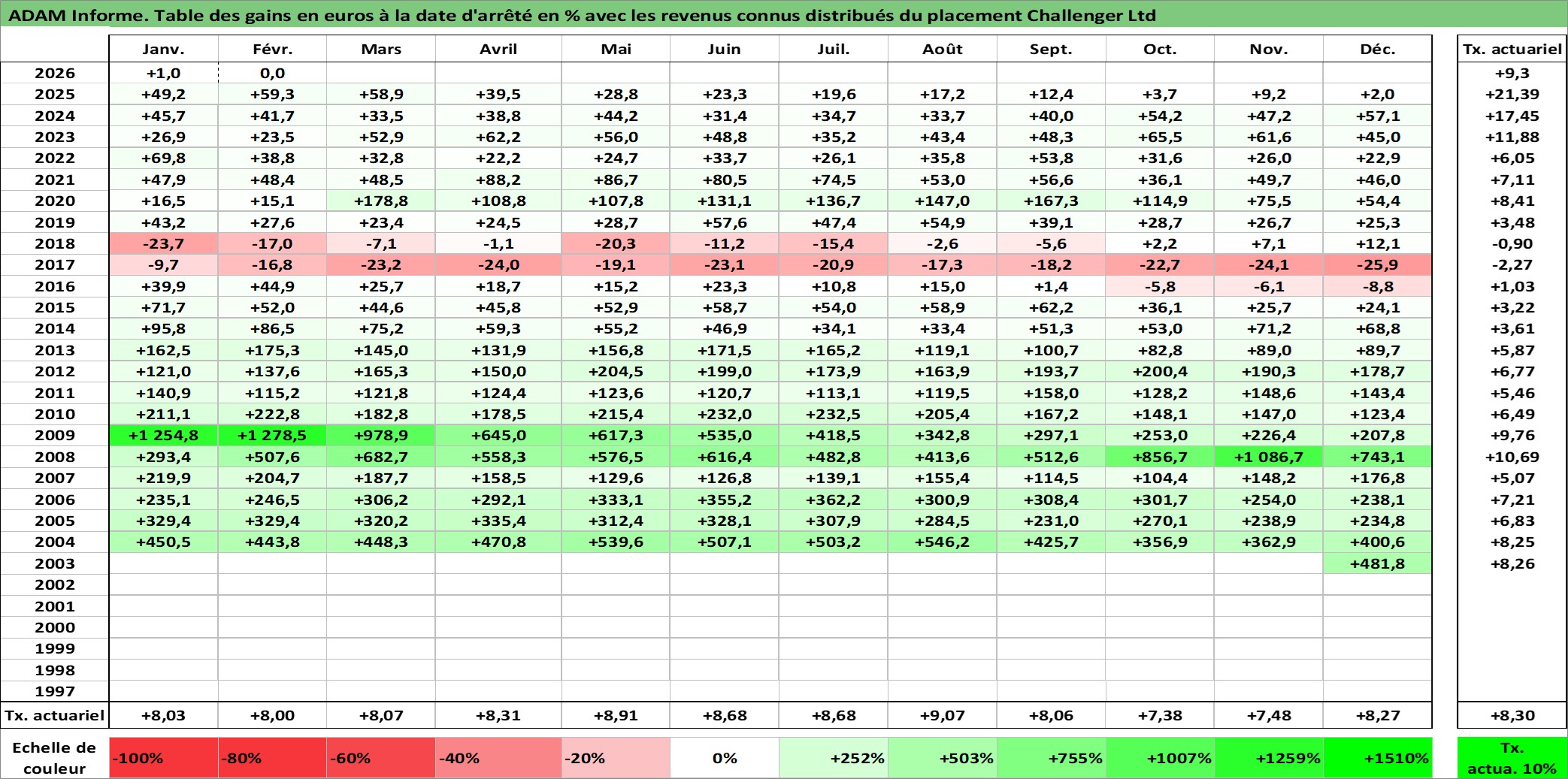Select the -60% color scale swatch
1568x779 pixels.
point(381,758)
